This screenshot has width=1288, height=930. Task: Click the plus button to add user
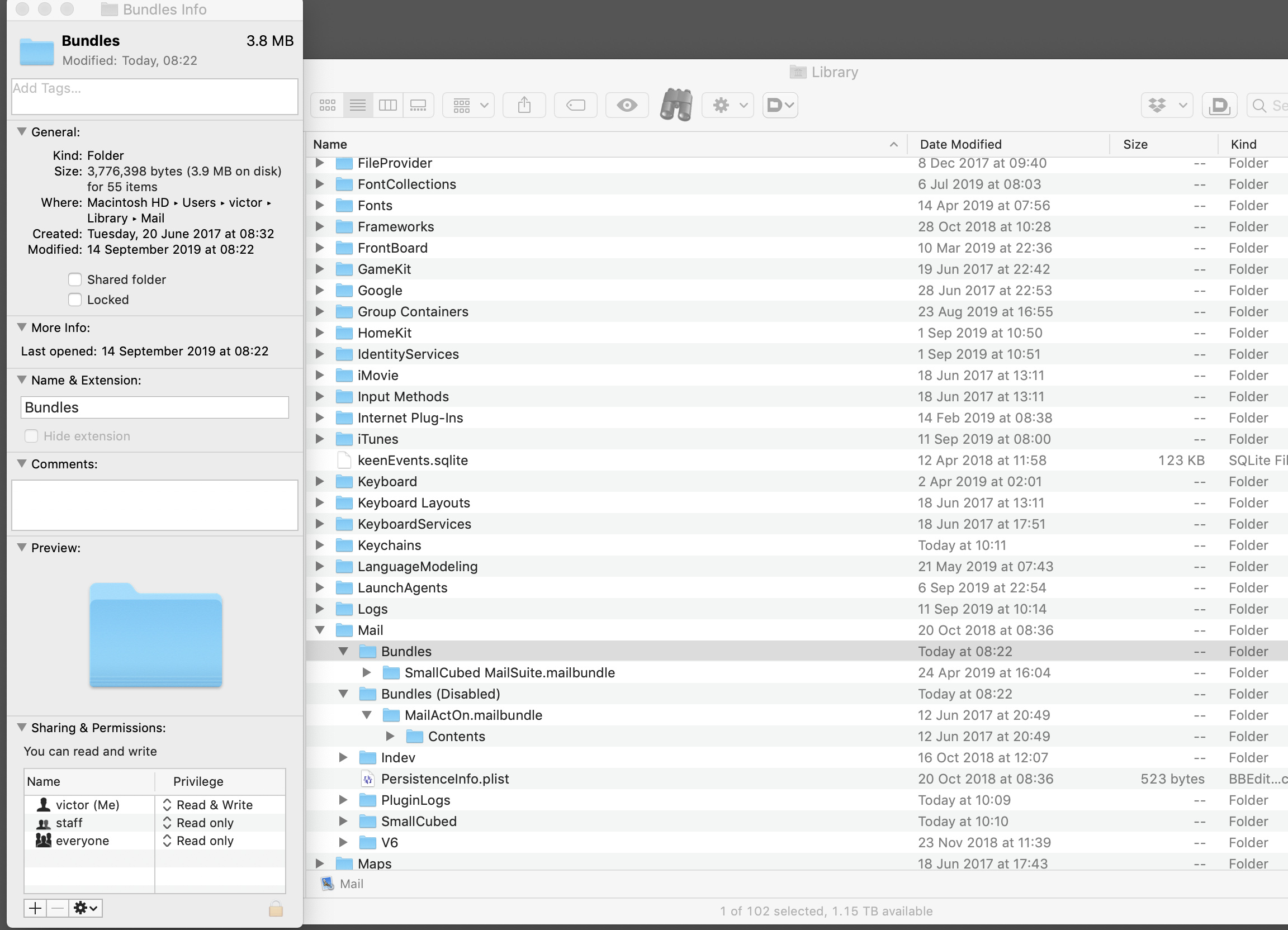point(35,908)
